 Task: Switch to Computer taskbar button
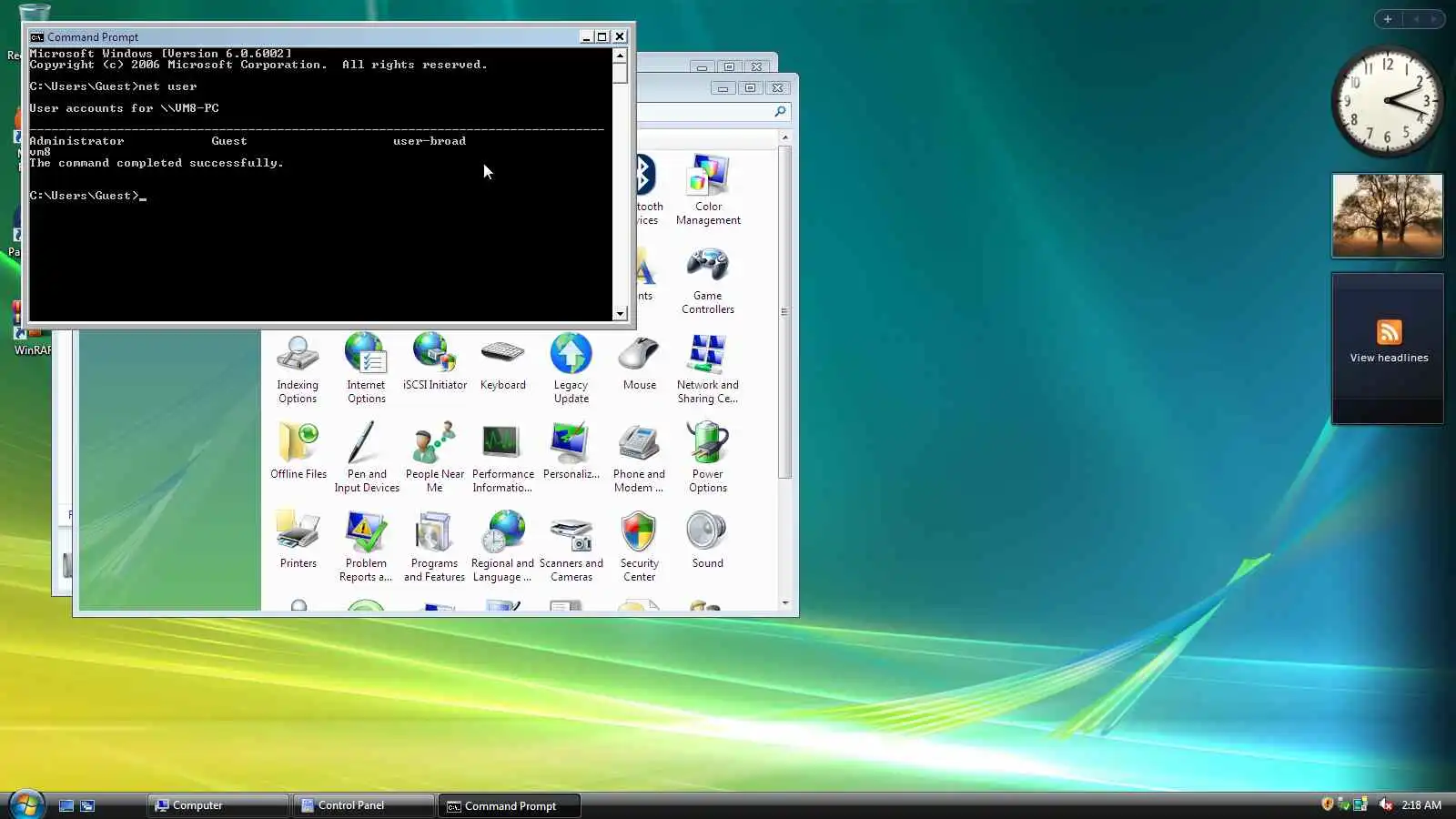[x=218, y=805]
